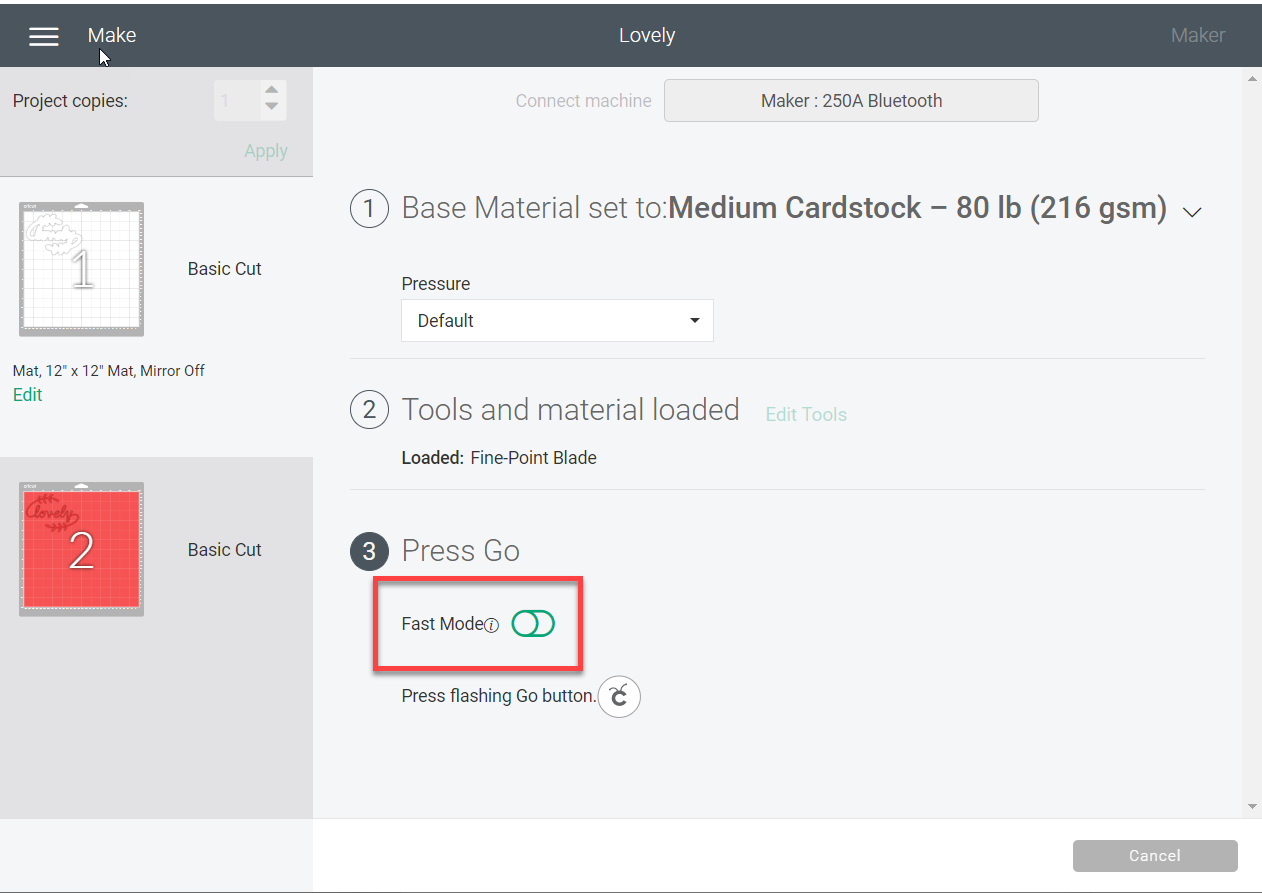Screen dimensions: 1262x893
Task: Open the Maker : 250A Bluetooth machine selector
Action: [x=851, y=100]
